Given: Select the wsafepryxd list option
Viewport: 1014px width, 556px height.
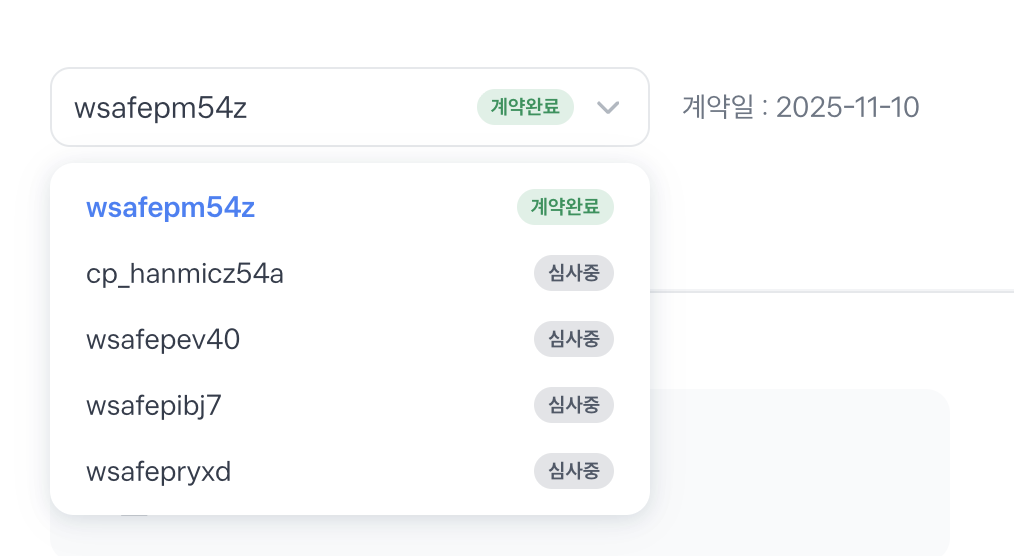Looking at the screenshot, I should click(159, 471).
